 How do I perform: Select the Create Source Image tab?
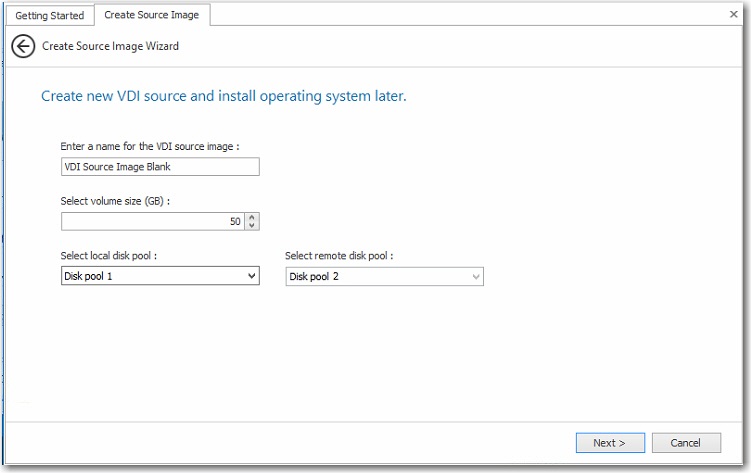tap(151, 15)
